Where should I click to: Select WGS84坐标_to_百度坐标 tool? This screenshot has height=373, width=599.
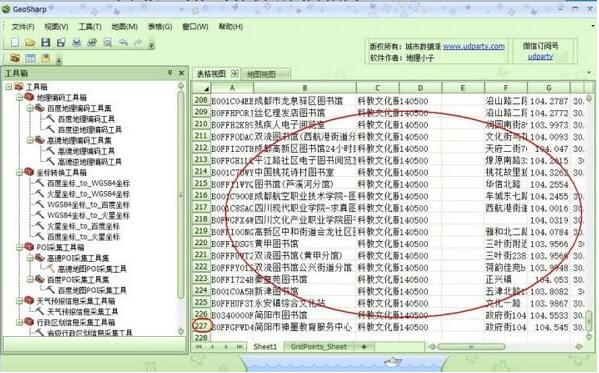pos(88,205)
